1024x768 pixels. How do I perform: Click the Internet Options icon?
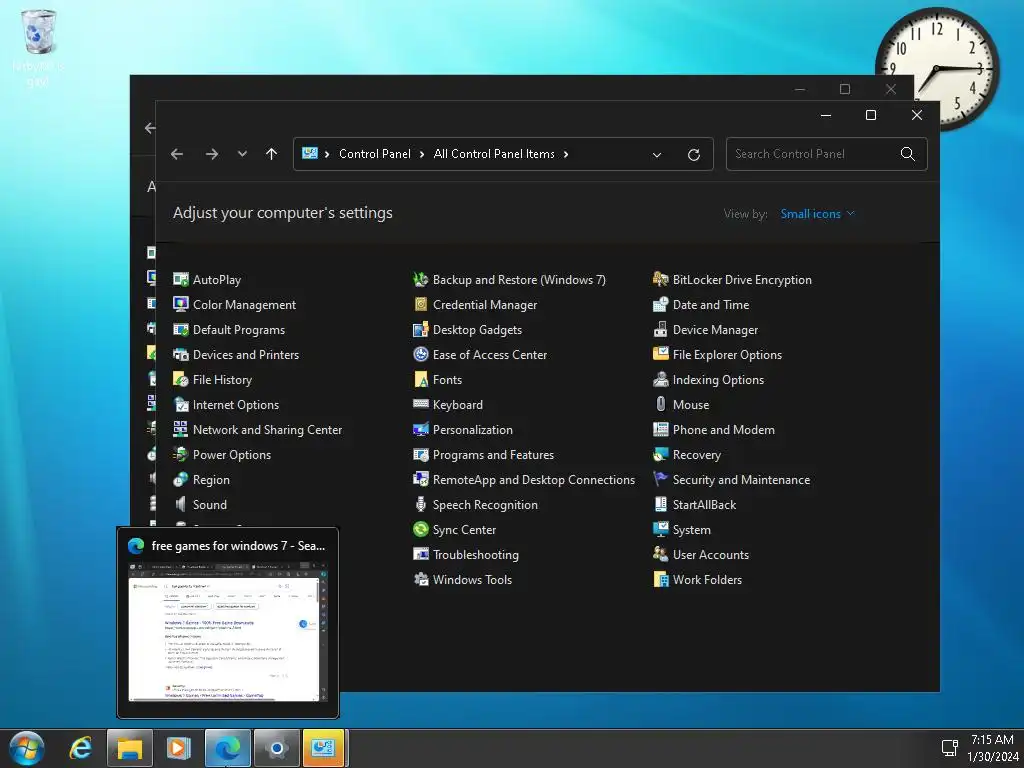click(180, 405)
